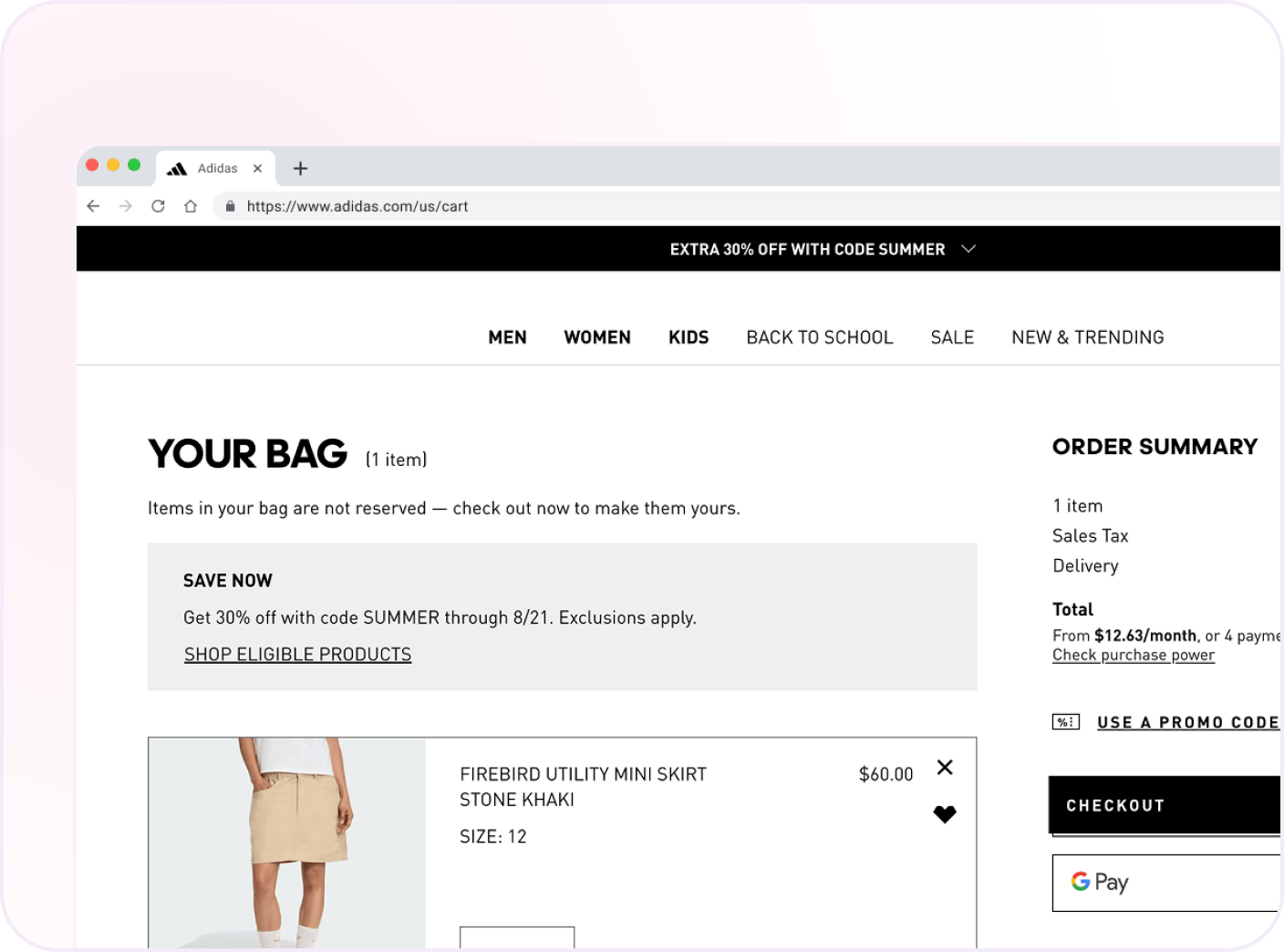Viewport: 1284px width, 952px height.
Task: Reload the Adidas cart page
Action: (x=158, y=206)
